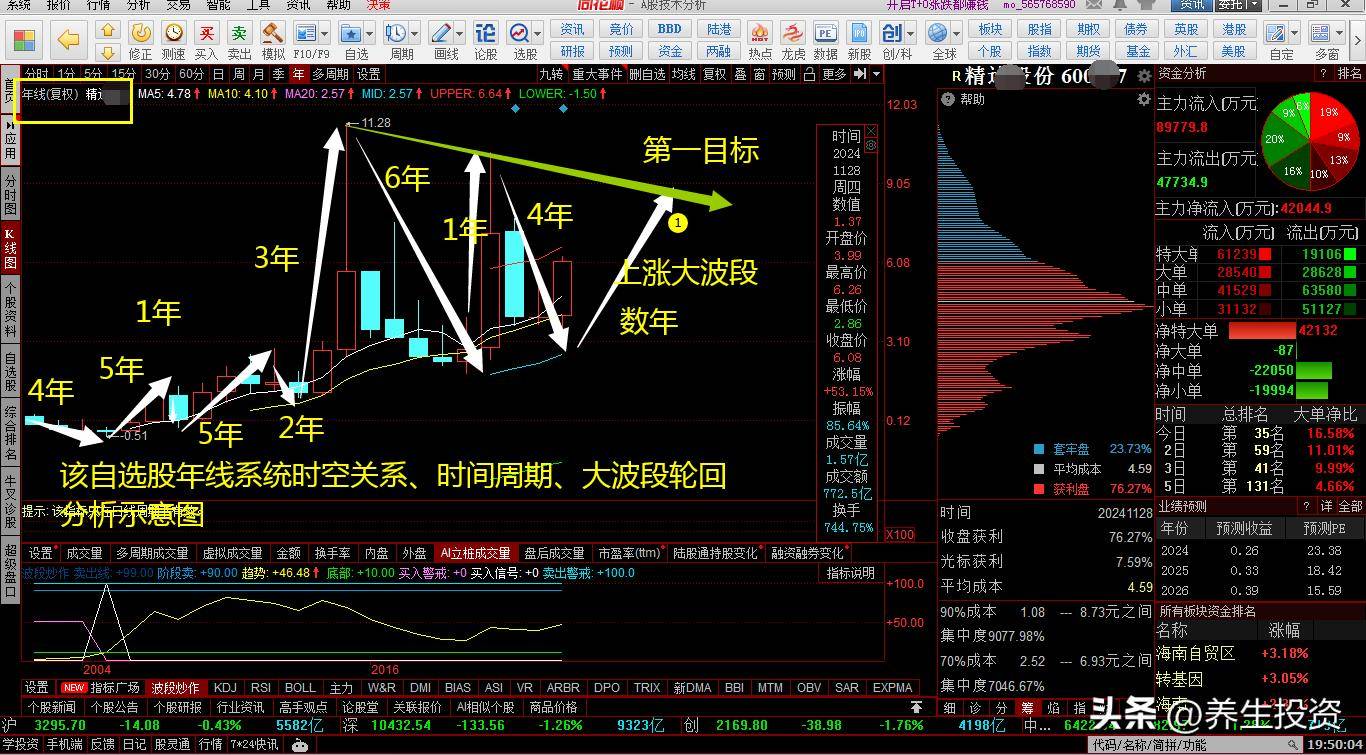Click the 自选 star folder icon
The height and width of the screenshot is (755, 1366).
[x=350, y=34]
